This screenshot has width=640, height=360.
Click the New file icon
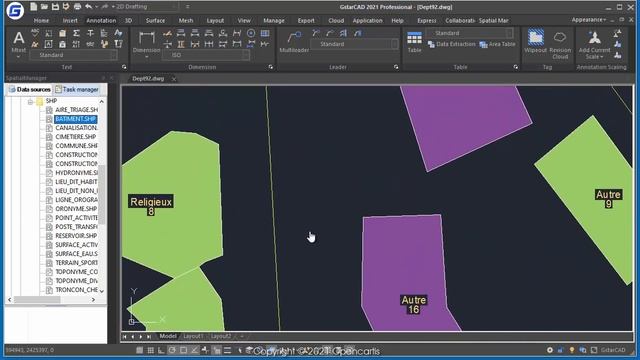click(x=34, y=7)
